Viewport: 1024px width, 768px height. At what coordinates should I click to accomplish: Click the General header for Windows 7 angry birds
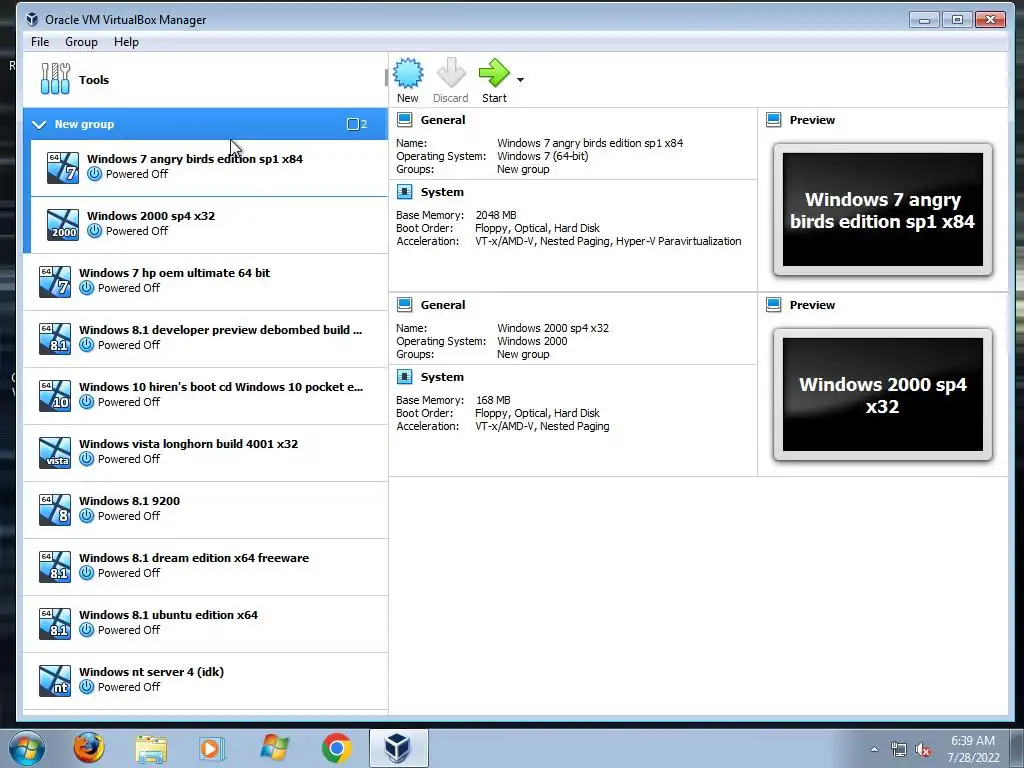(x=443, y=120)
